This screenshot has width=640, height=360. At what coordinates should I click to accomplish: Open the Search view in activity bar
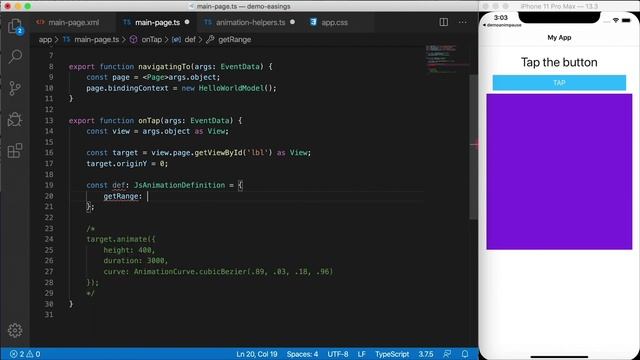pyautogui.click(x=15, y=56)
